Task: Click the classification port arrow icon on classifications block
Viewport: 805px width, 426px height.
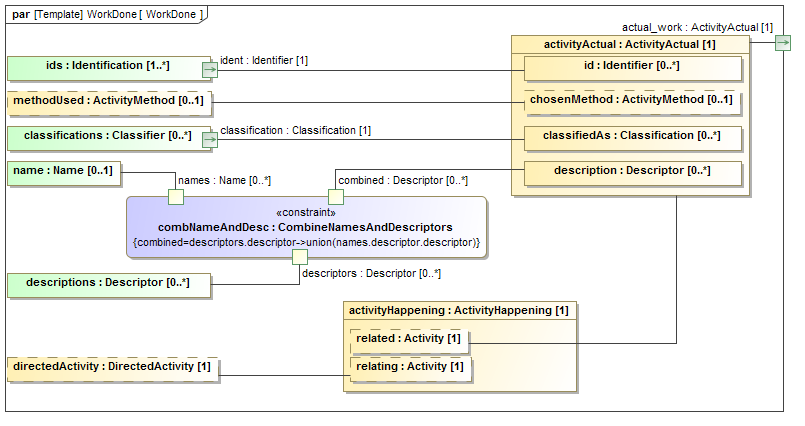Action: click(210, 140)
